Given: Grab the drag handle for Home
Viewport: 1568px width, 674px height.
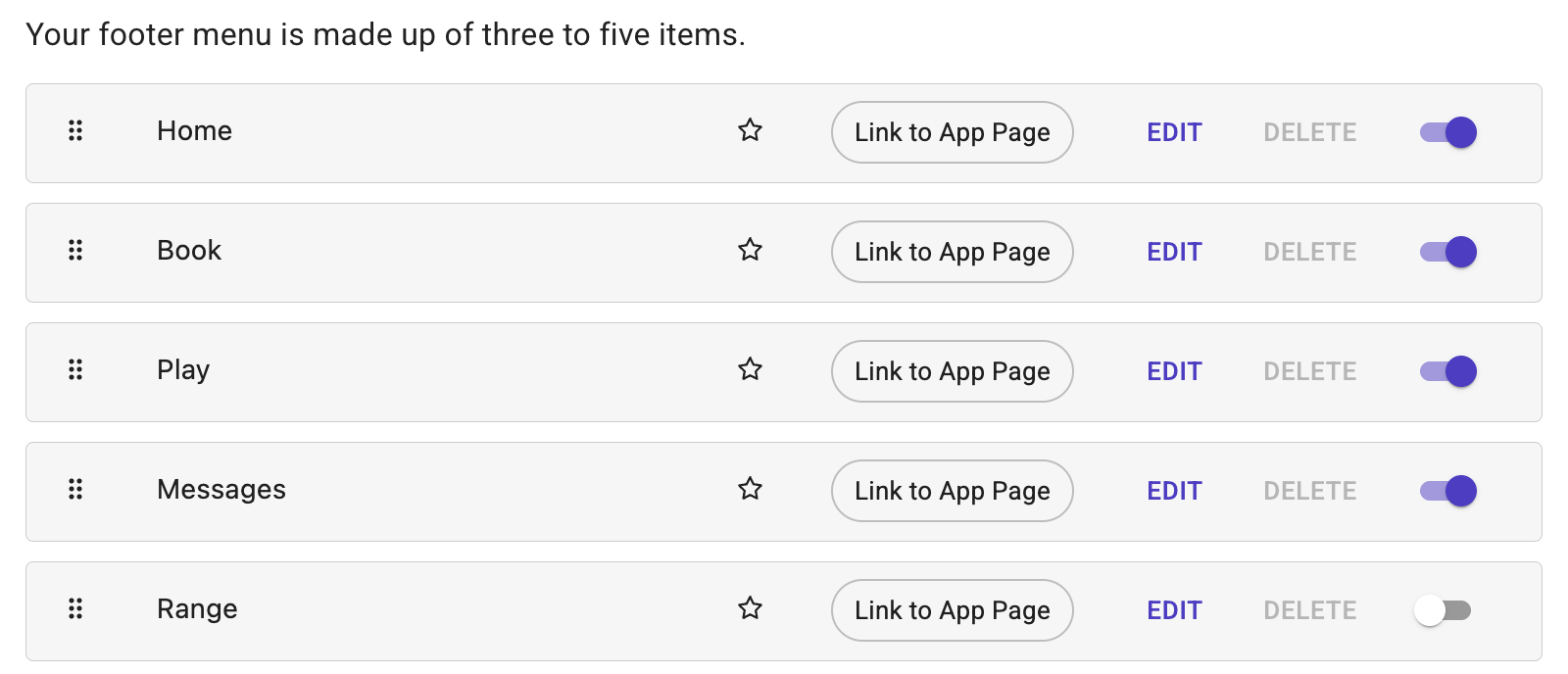Looking at the screenshot, I should coord(75,130).
